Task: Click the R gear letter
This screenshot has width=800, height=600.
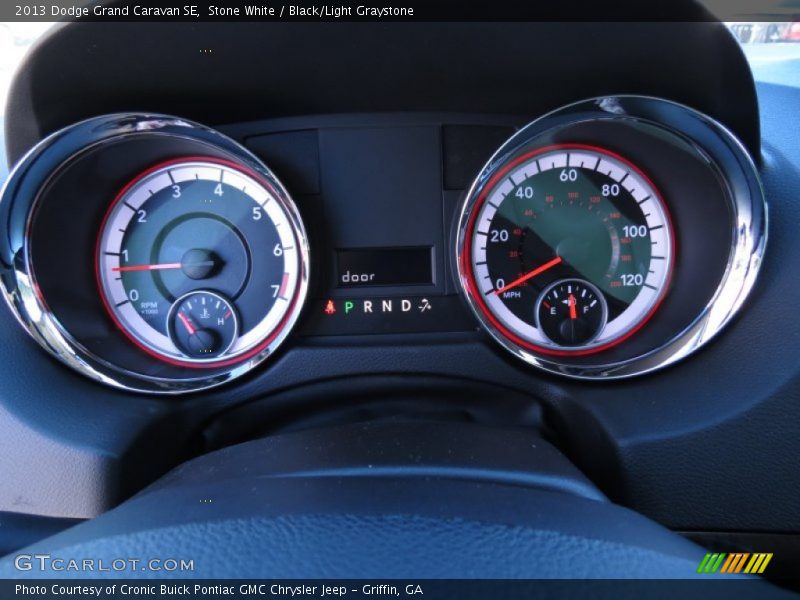Action: coord(368,306)
